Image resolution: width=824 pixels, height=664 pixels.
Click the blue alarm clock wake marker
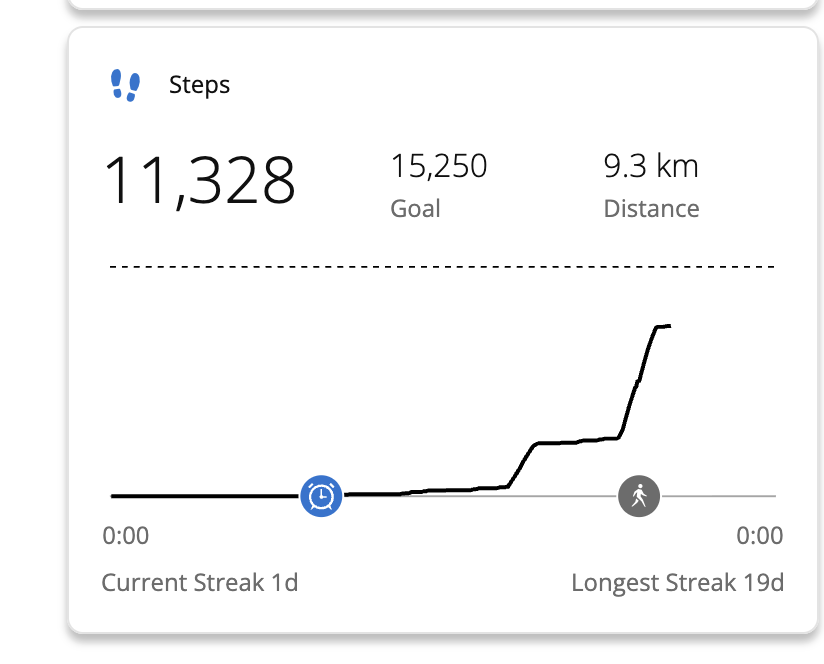(321, 495)
